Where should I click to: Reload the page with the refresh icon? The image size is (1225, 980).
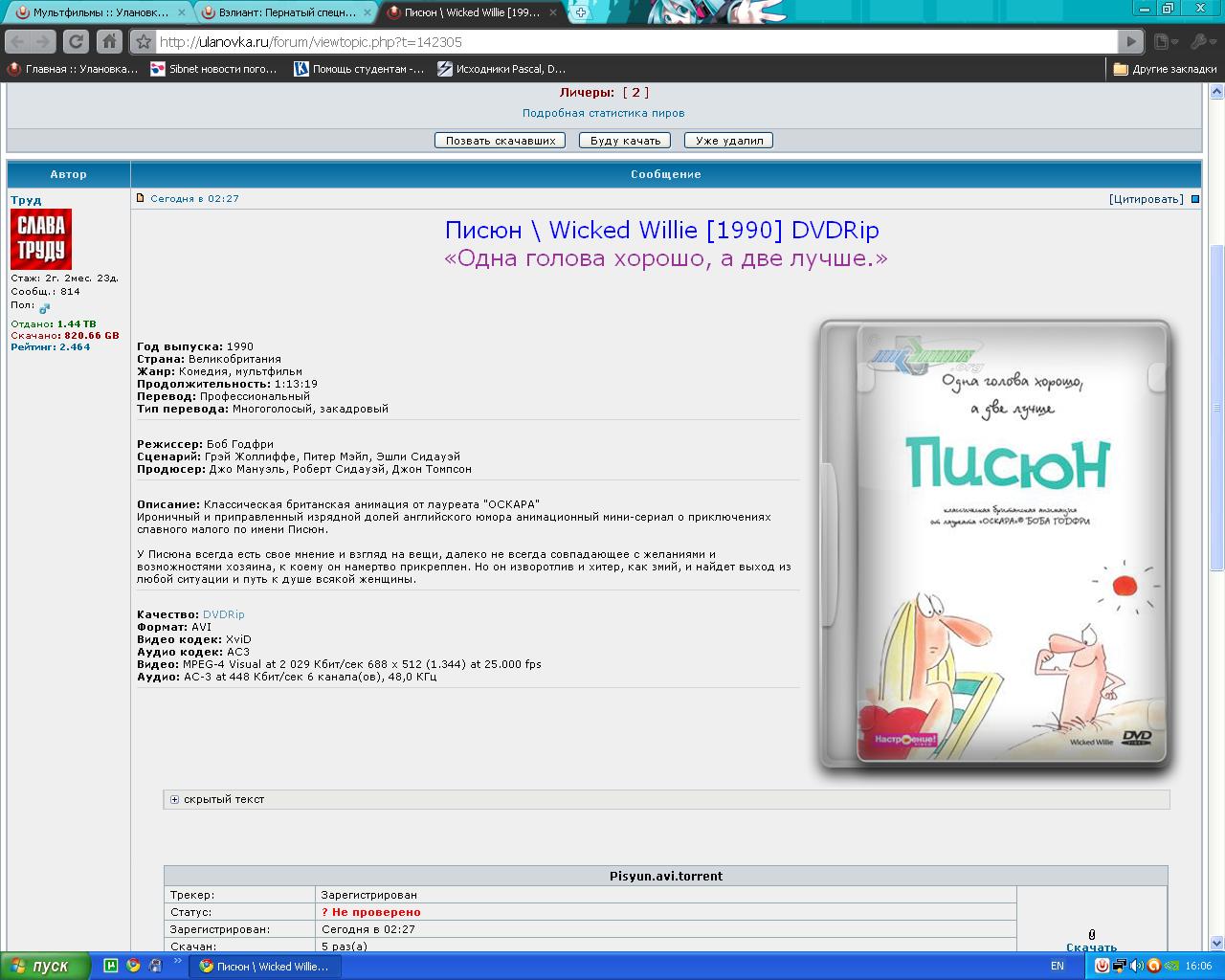[75, 41]
